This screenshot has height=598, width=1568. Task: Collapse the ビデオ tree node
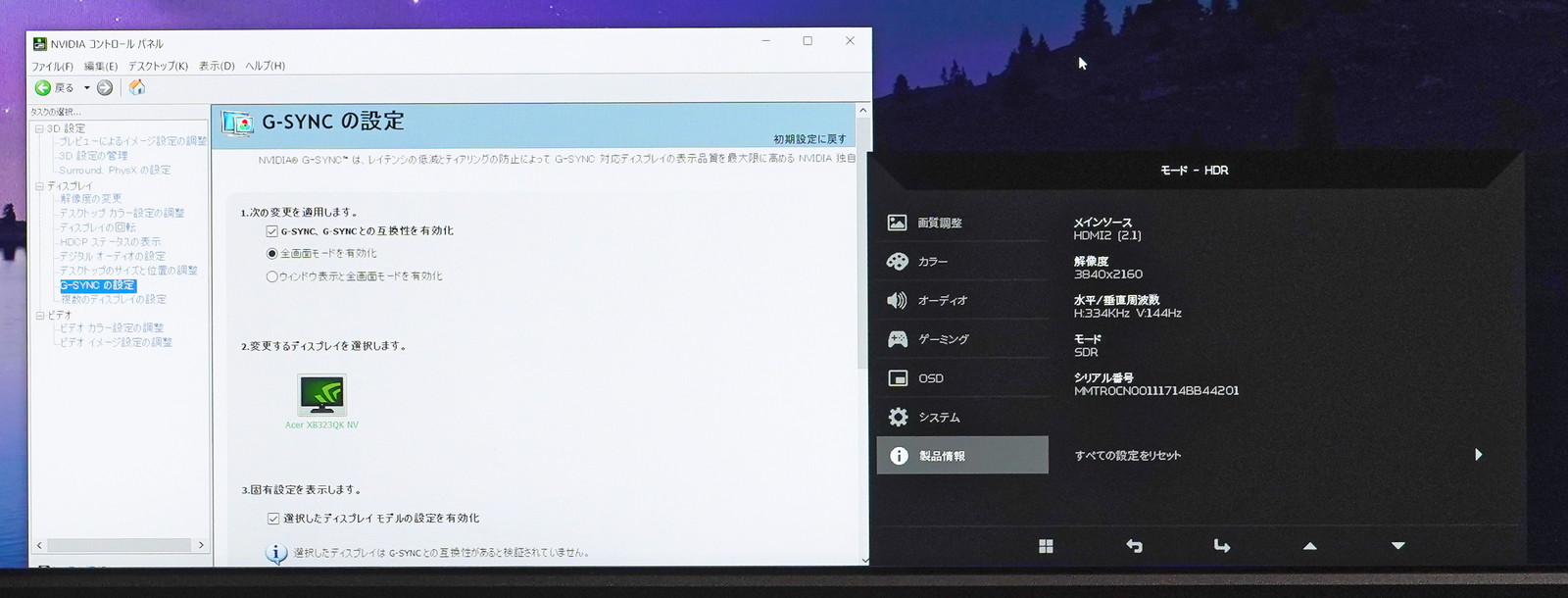click(39, 315)
